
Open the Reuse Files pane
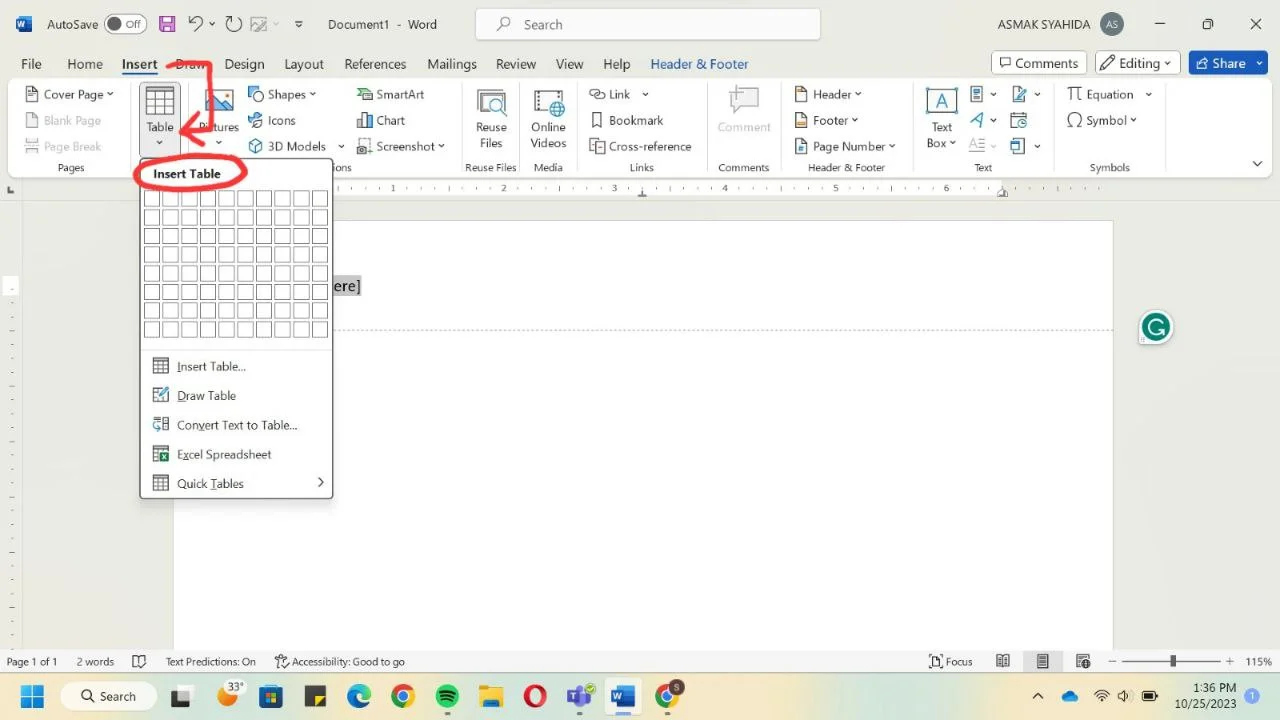[x=491, y=120]
